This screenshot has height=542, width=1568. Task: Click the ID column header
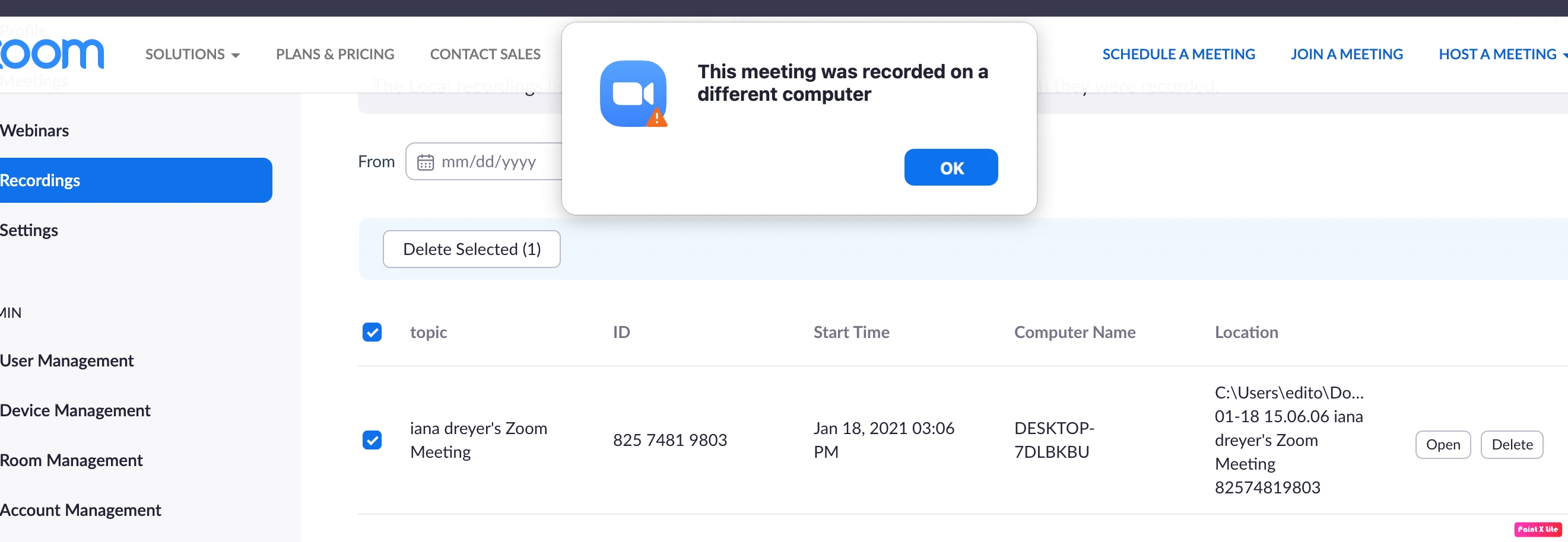point(621,332)
